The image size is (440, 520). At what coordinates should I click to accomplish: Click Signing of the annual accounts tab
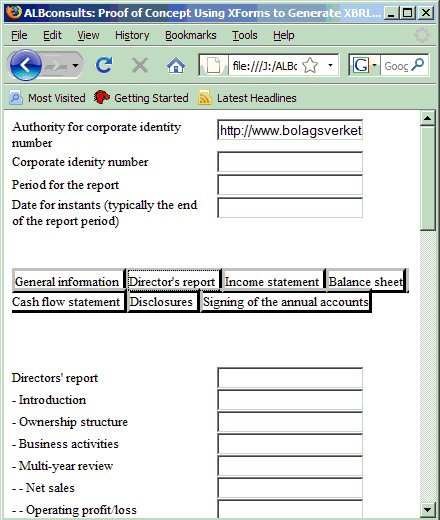[x=286, y=302]
